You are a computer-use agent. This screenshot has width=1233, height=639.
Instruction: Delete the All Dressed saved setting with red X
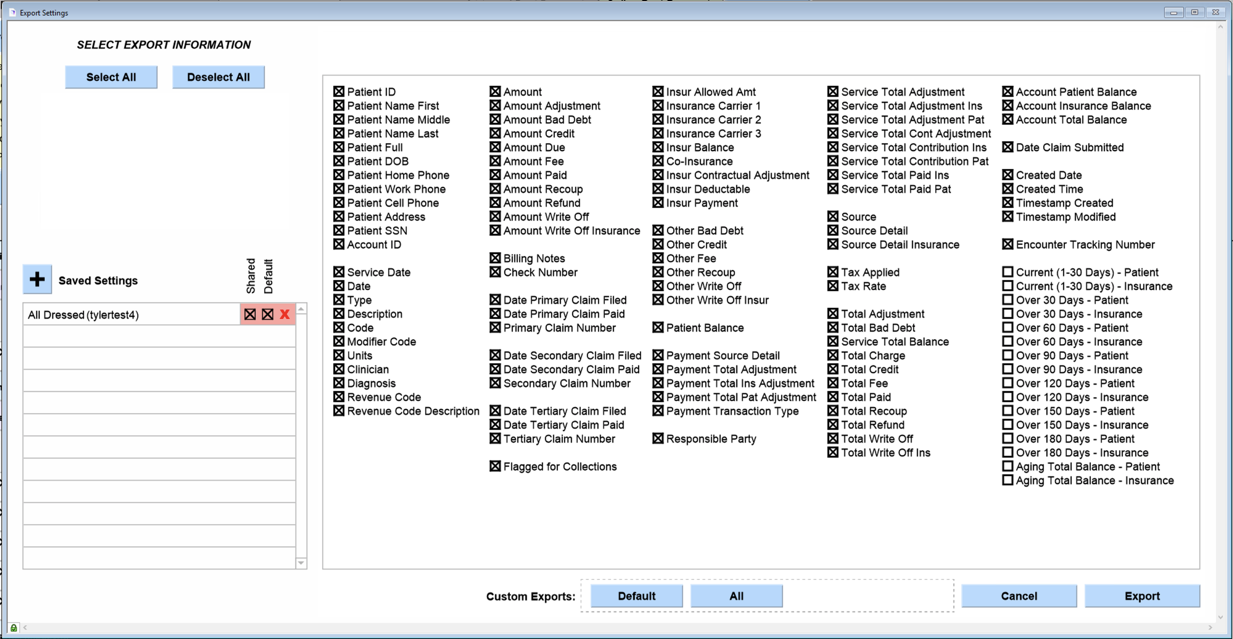(x=285, y=314)
